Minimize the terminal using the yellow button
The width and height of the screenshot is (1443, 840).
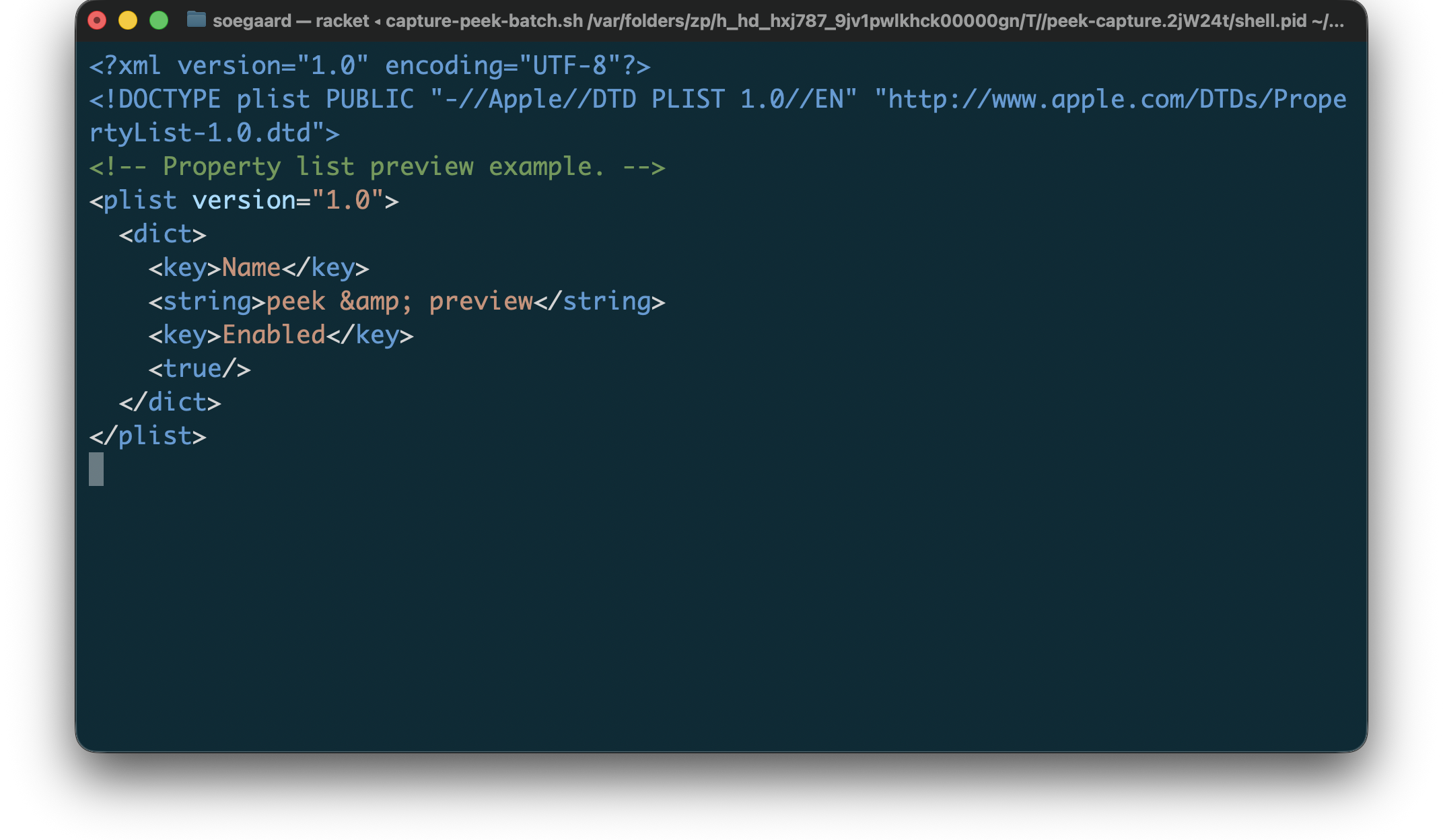[x=128, y=21]
